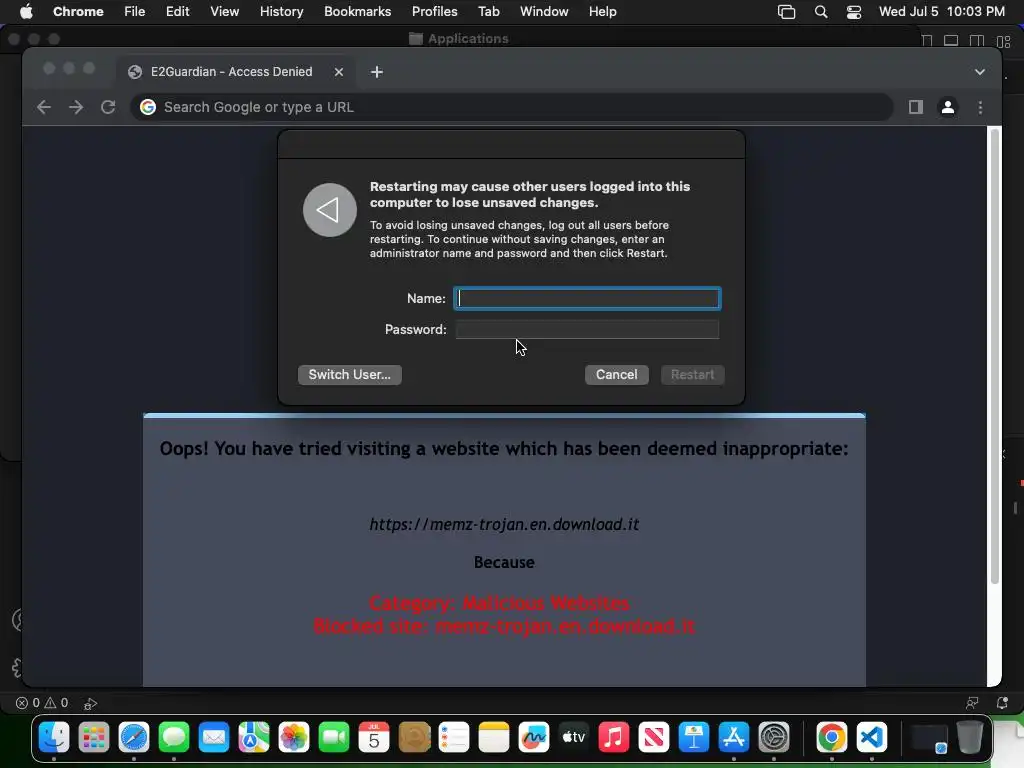
Task: Open the Help menu
Action: [602, 12]
